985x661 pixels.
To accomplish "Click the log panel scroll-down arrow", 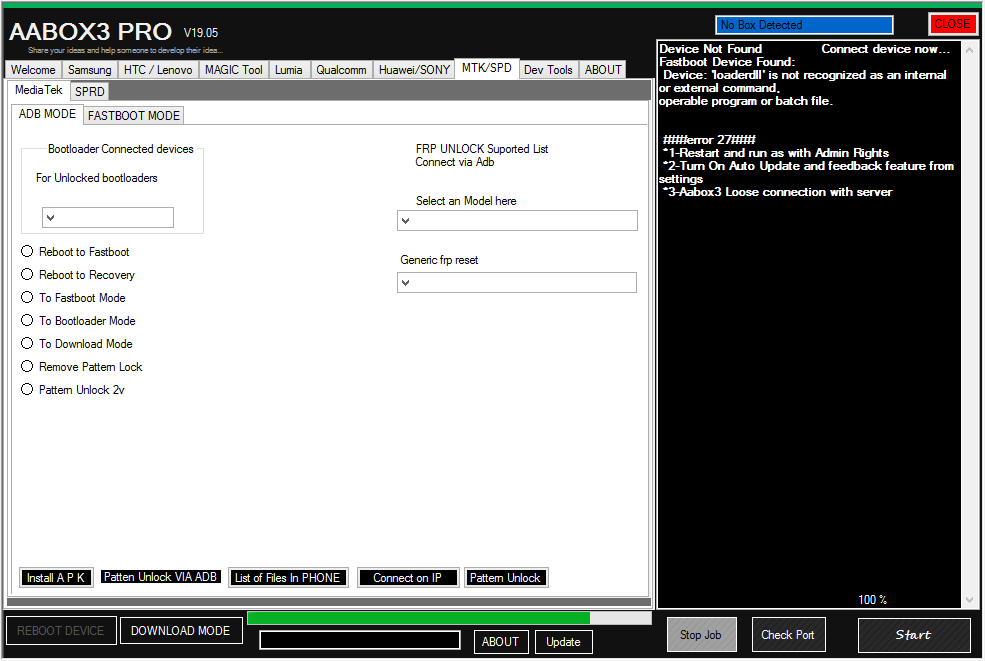I will (x=969, y=600).
